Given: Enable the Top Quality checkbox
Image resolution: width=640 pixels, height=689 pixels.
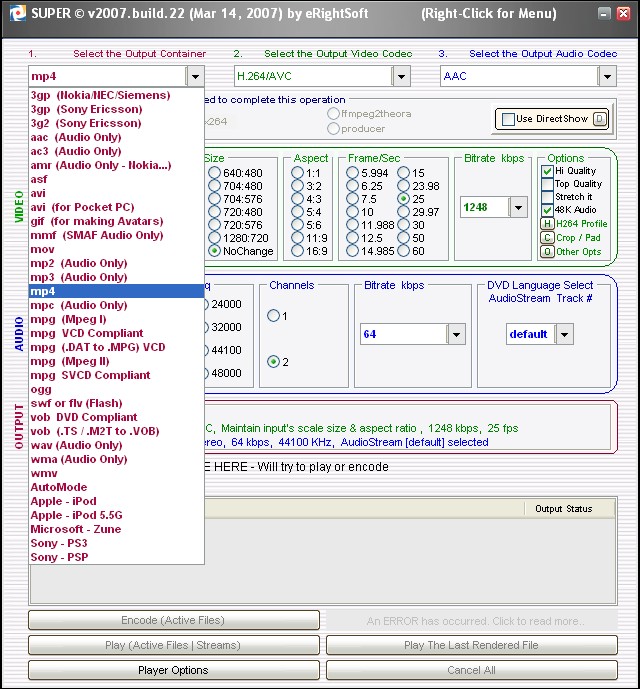Looking at the screenshot, I should pyautogui.click(x=547, y=184).
